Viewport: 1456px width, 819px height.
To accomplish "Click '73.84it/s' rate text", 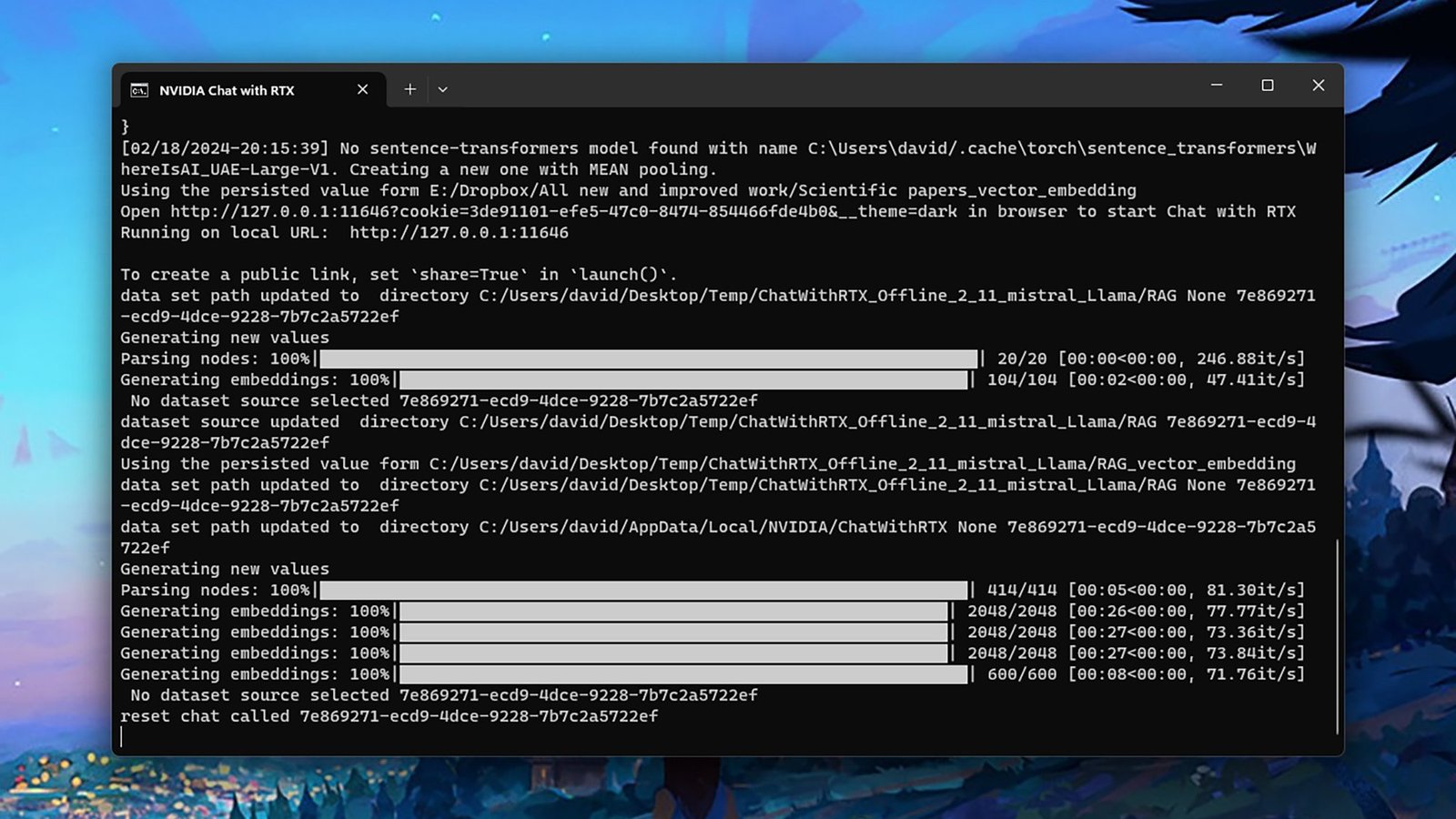I will (x=1251, y=652).
